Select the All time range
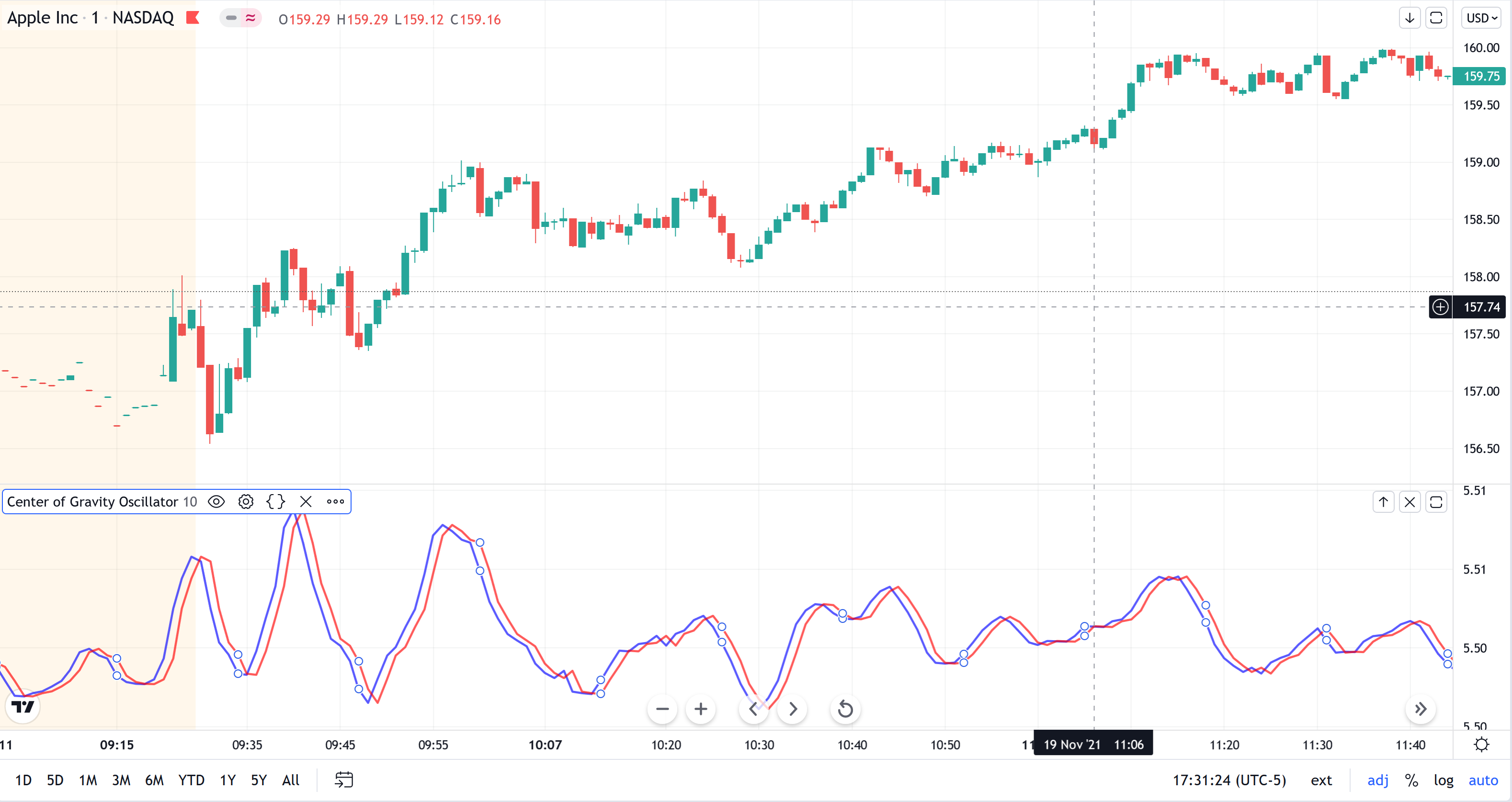Viewport: 1512px width, 802px height. tap(291, 780)
